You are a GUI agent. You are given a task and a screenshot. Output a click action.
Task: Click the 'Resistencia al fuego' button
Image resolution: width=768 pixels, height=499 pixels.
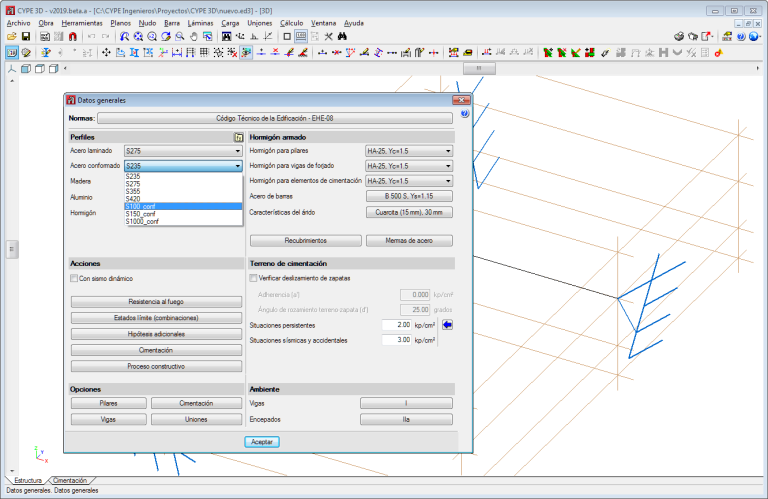coord(156,301)
